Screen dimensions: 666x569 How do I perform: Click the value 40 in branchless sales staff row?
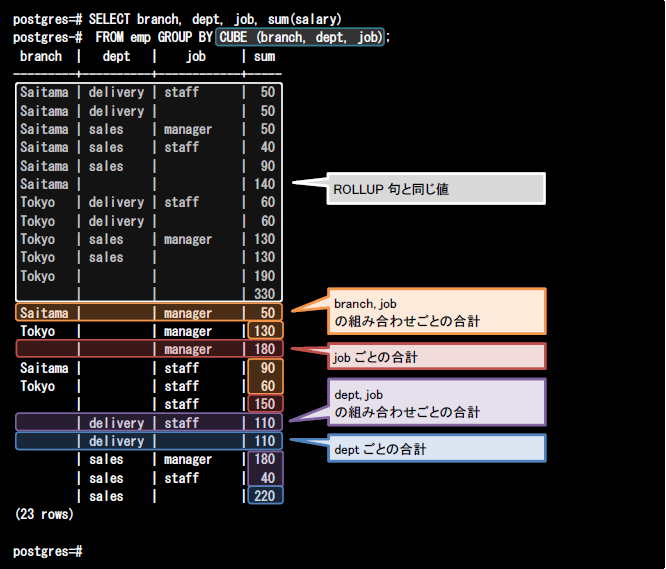point(268,478)
